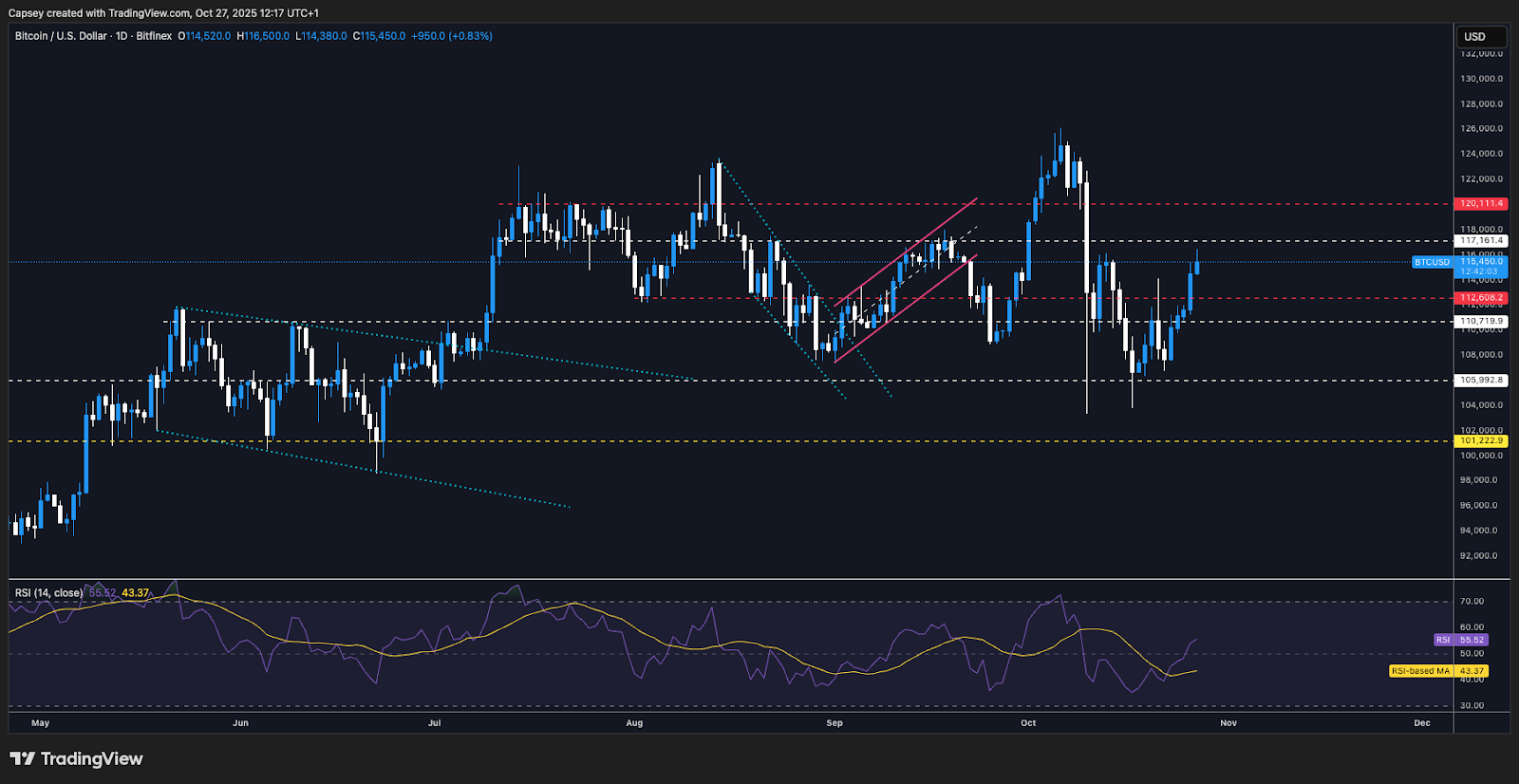Click the TradingView logo icon
The image size is (1519, 784).
(22, 758)
